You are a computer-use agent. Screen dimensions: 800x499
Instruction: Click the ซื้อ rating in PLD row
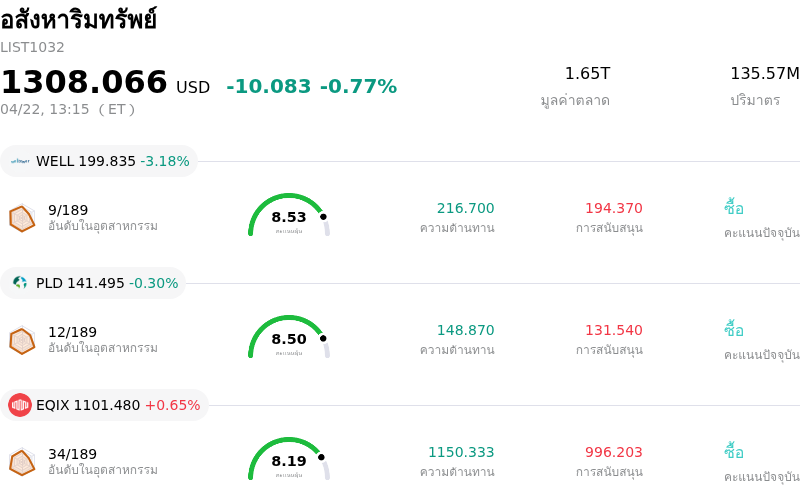point(734,330)
